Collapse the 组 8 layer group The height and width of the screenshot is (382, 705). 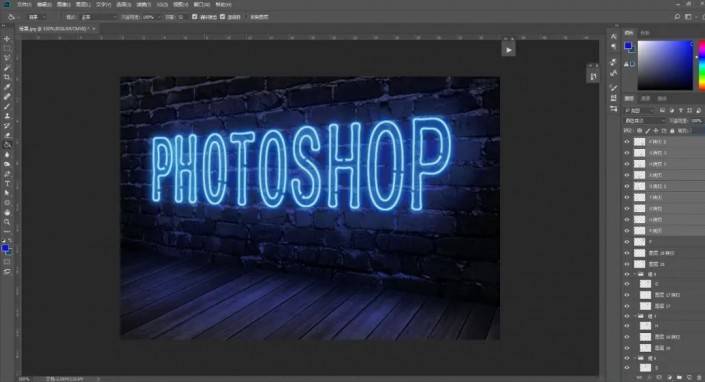pos(635,274)
